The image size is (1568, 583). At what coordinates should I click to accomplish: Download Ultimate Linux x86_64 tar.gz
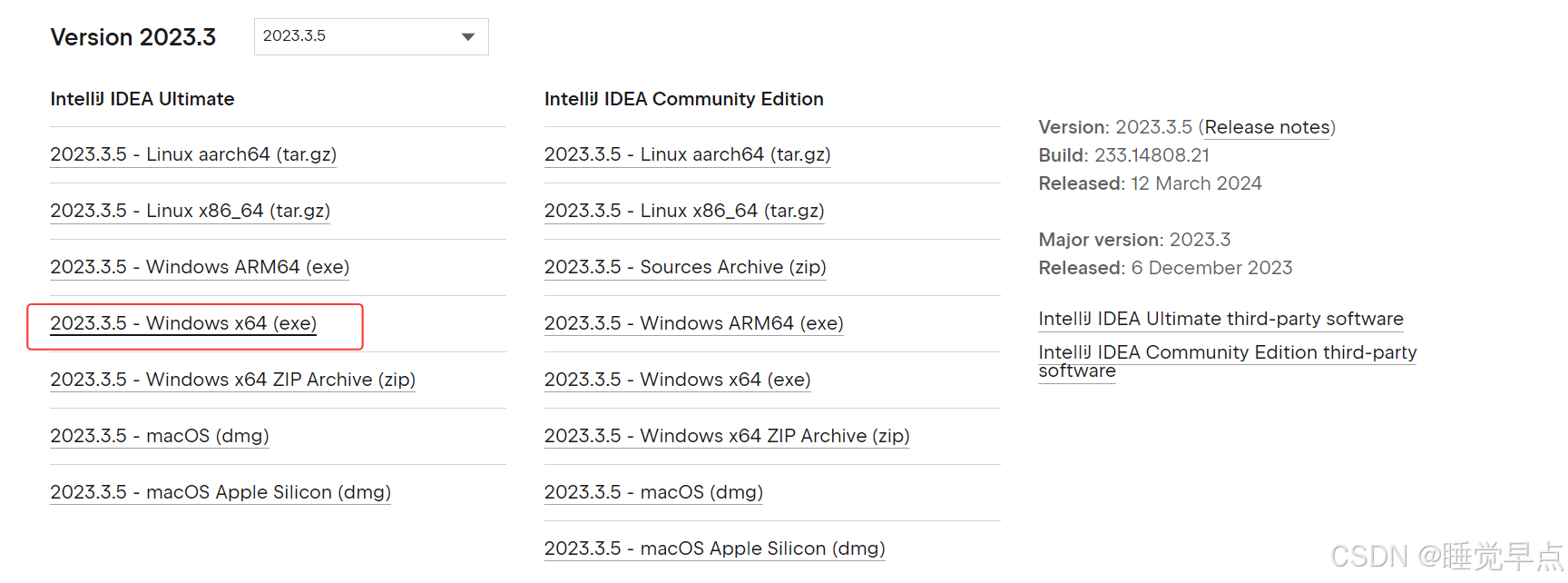click(x=190, y=211)
